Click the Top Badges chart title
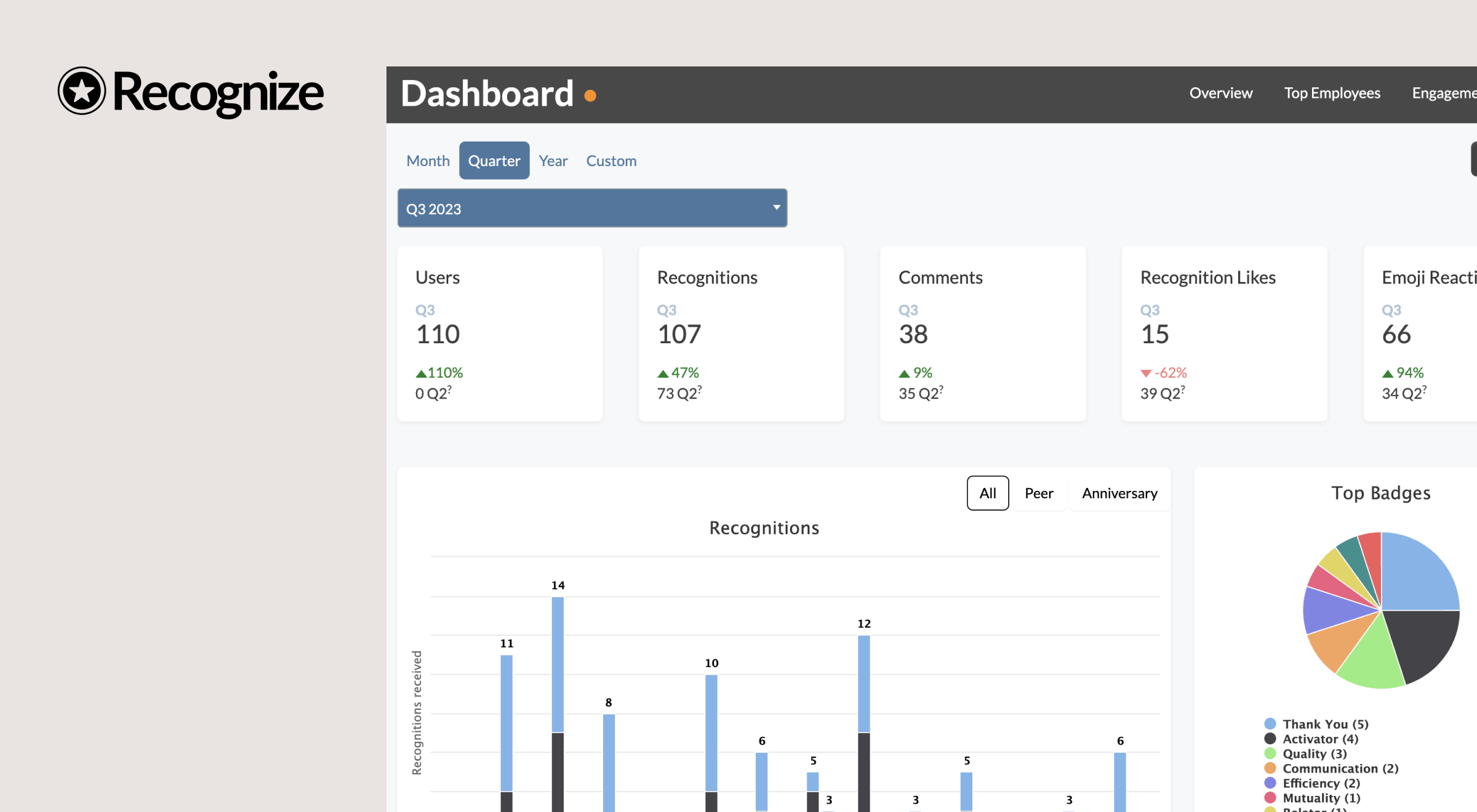The image size is (1477, 812). 1381,493
